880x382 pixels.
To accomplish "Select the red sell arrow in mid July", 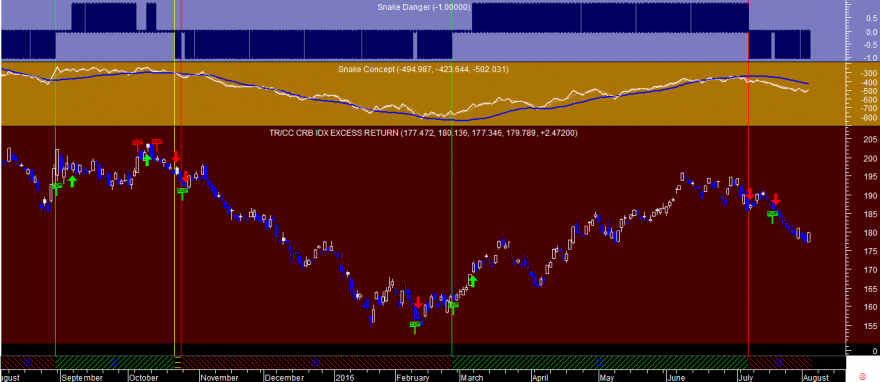I will 776,199.
